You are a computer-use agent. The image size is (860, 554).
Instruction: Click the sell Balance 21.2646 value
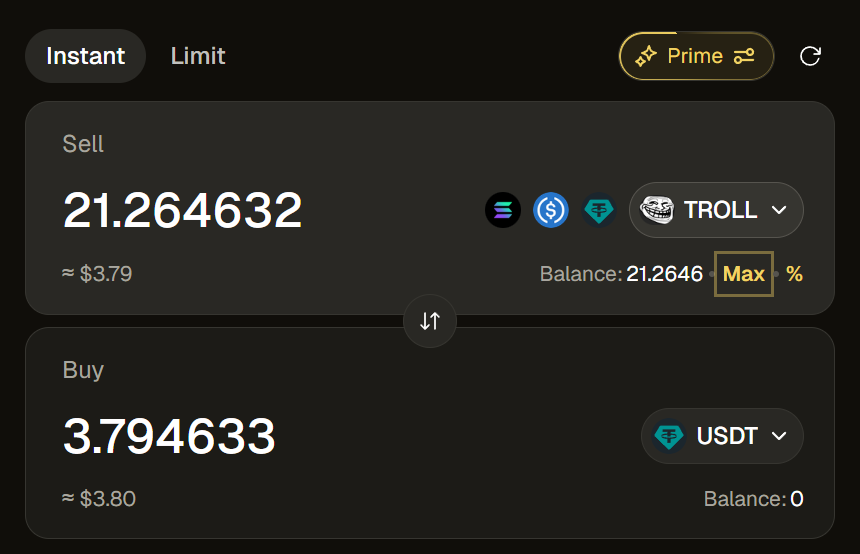click(664, 274)
